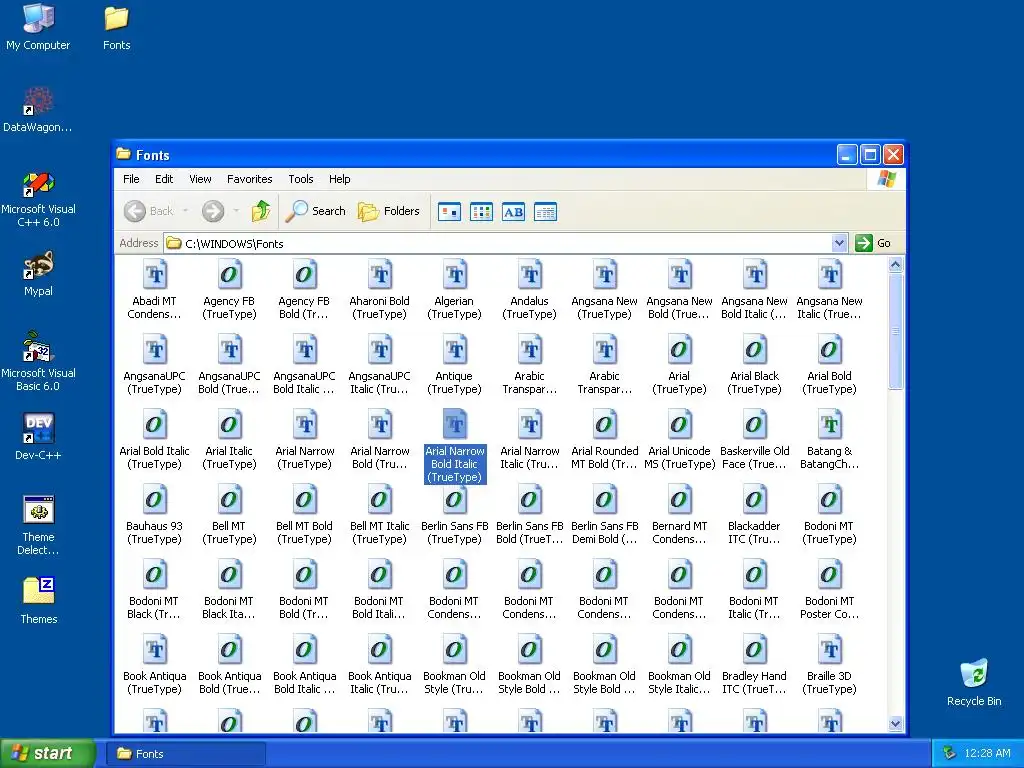Click the Fonts taskbar button
This screenshot has height=768, width=1024.
click(x=187, y=754)
